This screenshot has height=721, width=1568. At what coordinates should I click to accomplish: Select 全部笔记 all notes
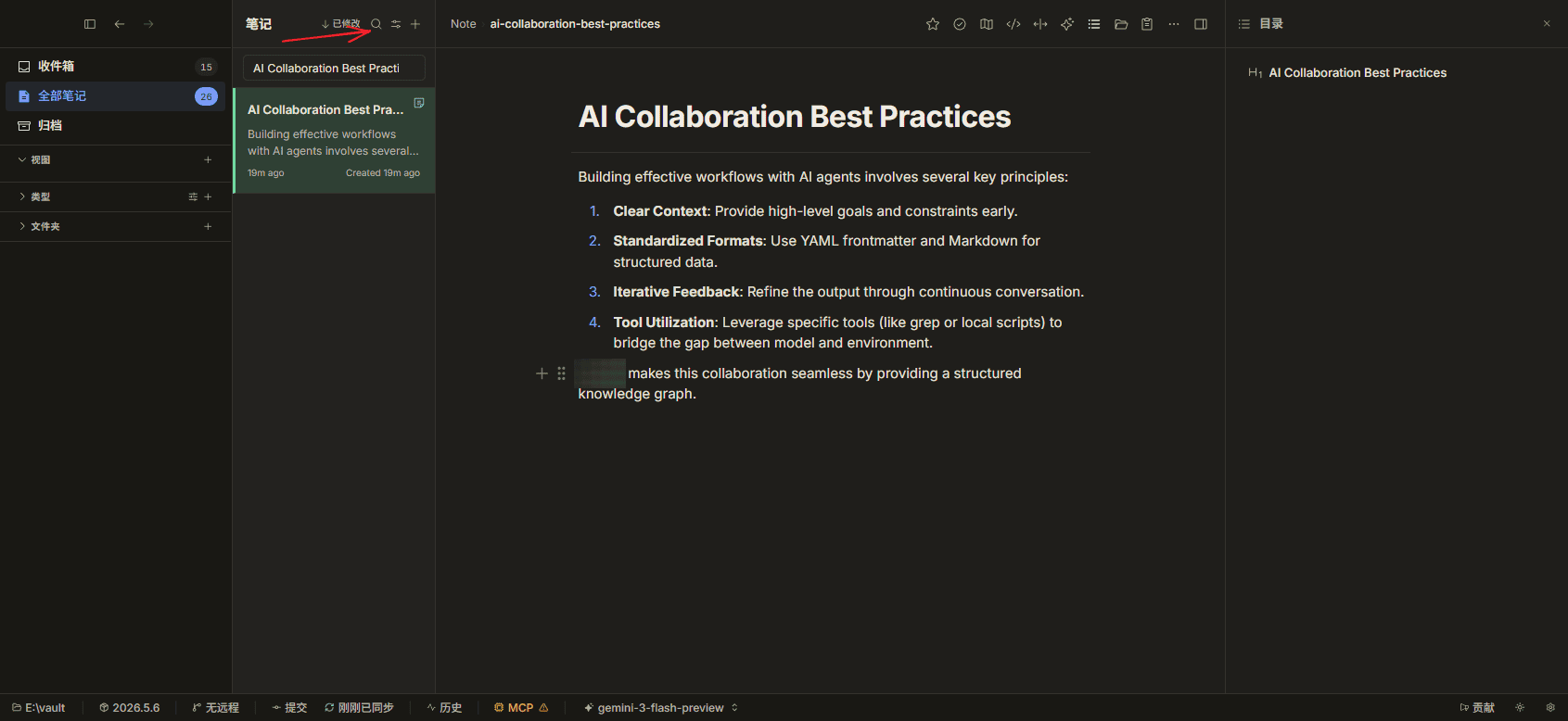coord(115,95)
